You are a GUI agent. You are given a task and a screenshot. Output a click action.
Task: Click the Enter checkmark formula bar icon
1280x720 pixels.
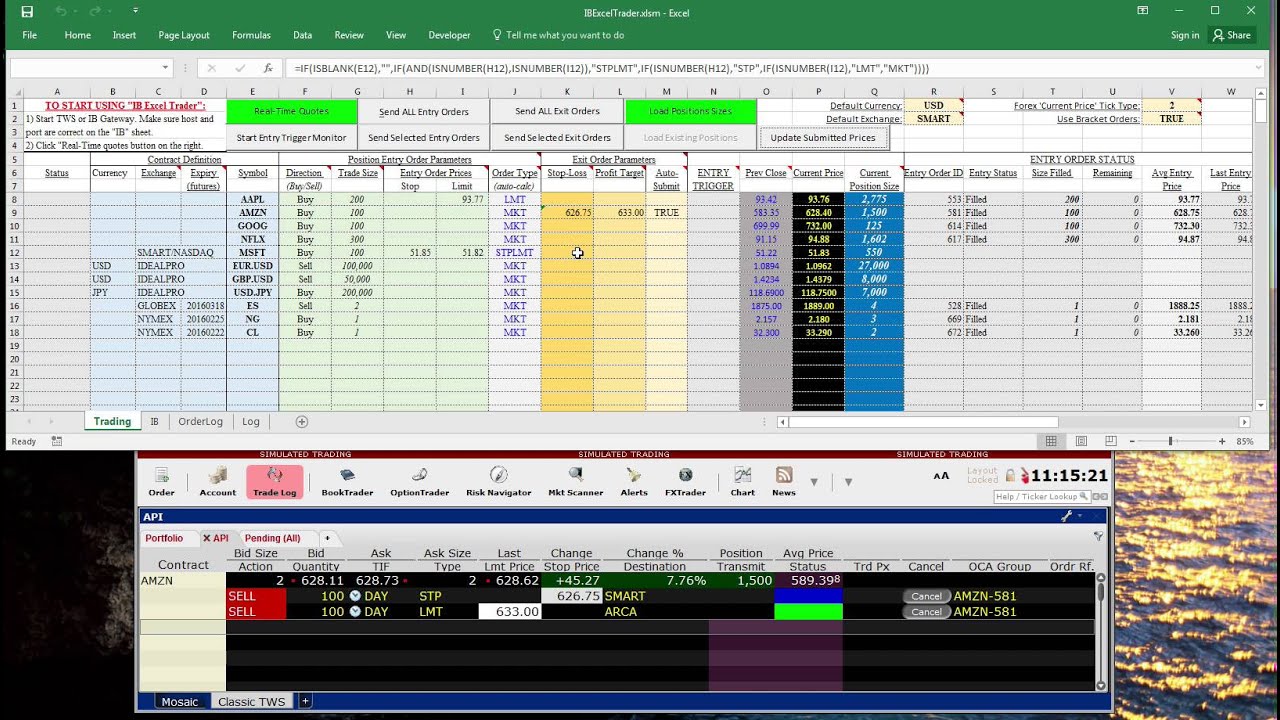click(240, 68)
